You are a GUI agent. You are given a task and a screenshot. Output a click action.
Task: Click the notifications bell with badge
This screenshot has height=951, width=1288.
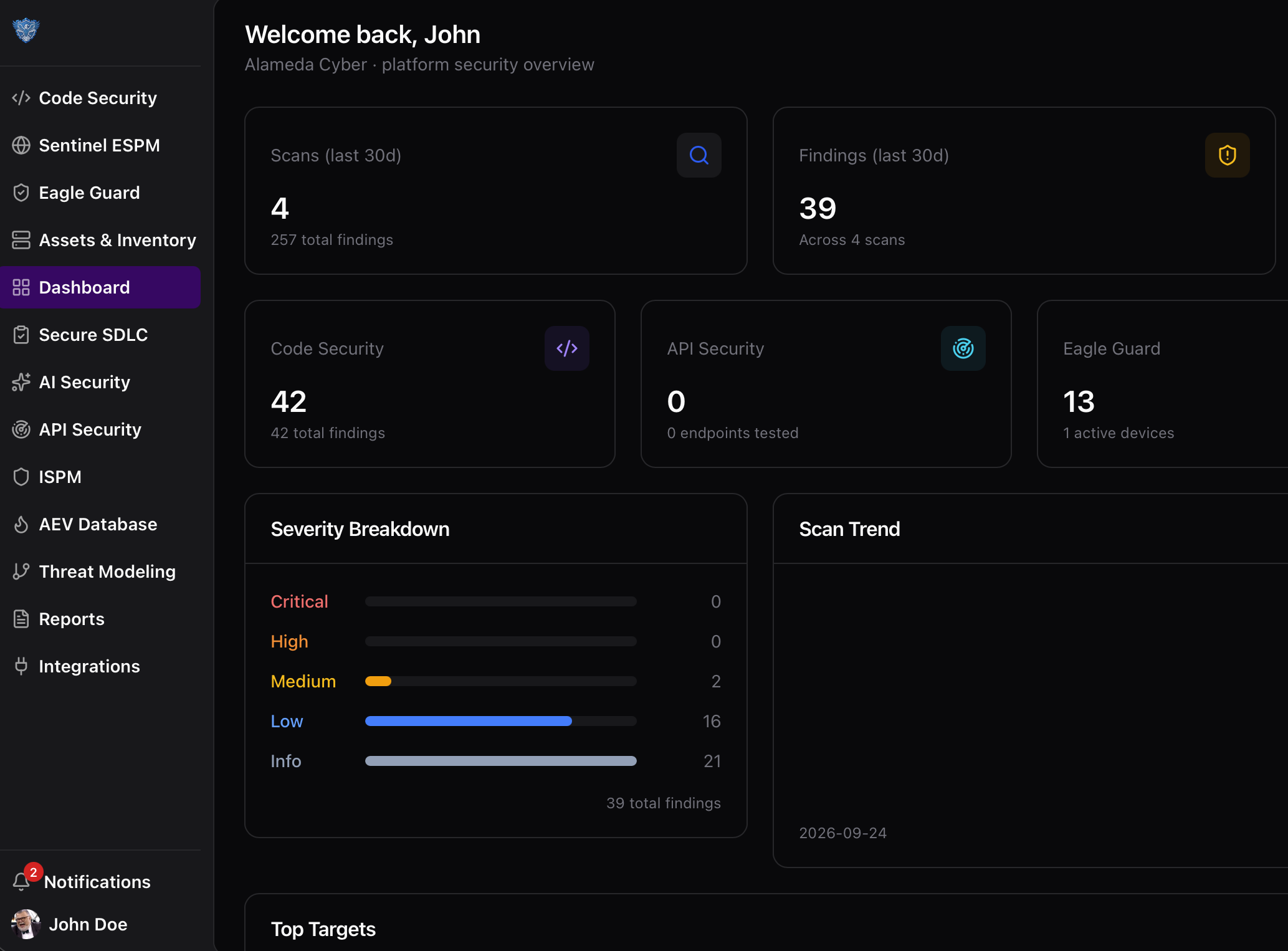[x=25, y=877]
